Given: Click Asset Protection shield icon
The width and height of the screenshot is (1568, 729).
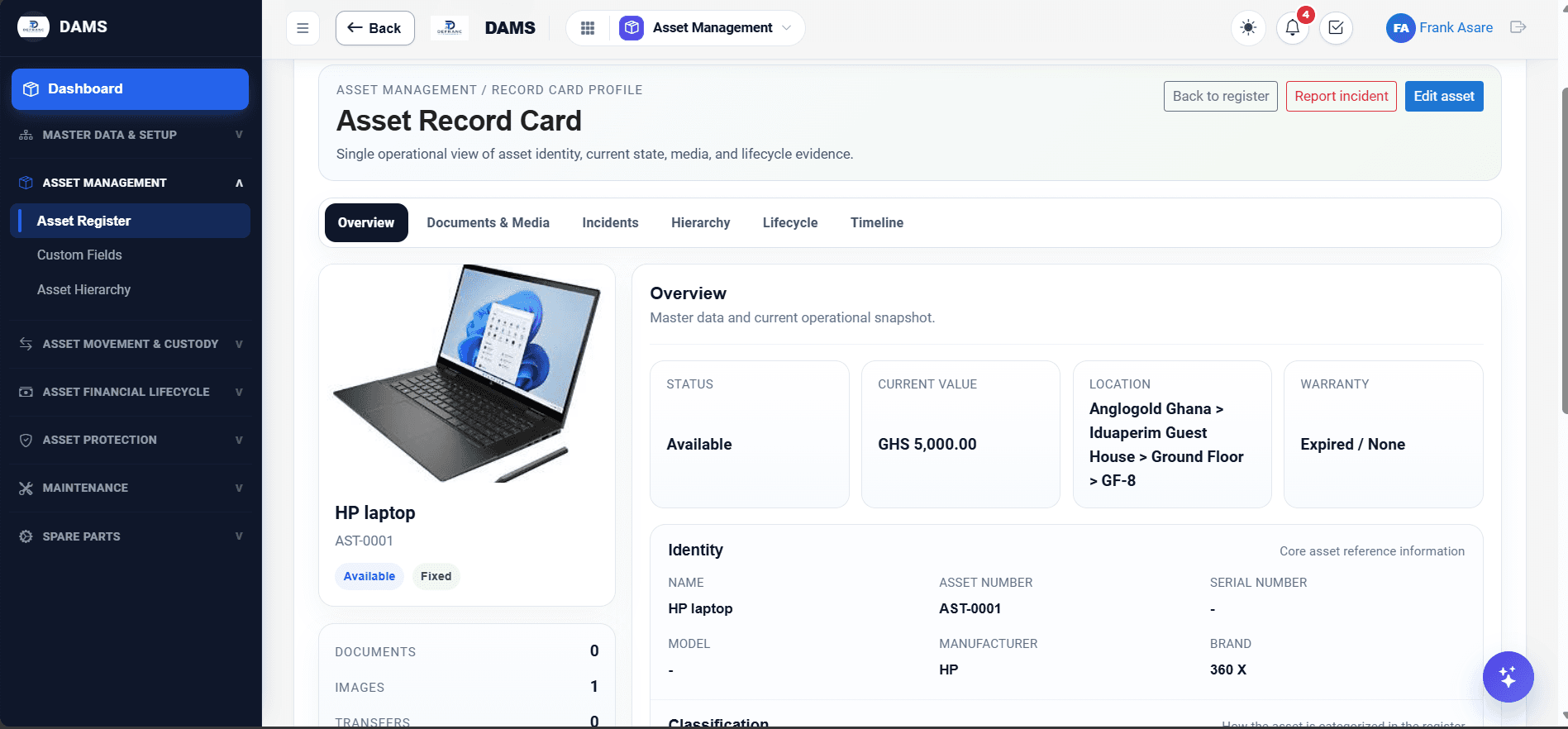Looking at the screenshot, I should click(26, 440).
